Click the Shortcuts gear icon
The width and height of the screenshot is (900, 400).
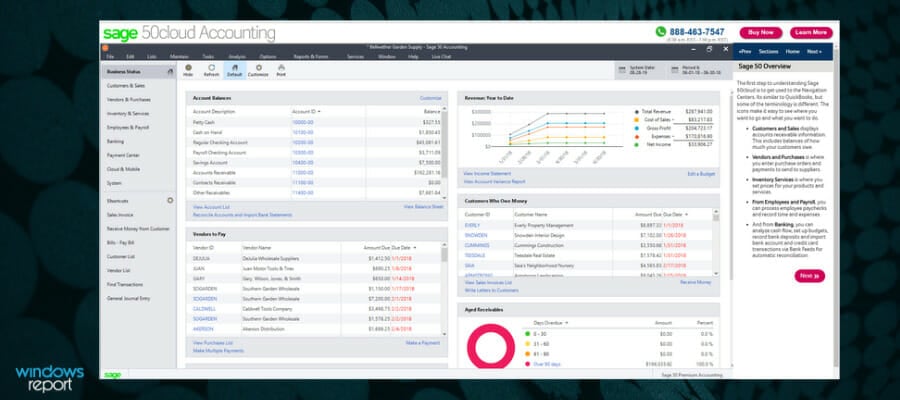coord(170,200)
